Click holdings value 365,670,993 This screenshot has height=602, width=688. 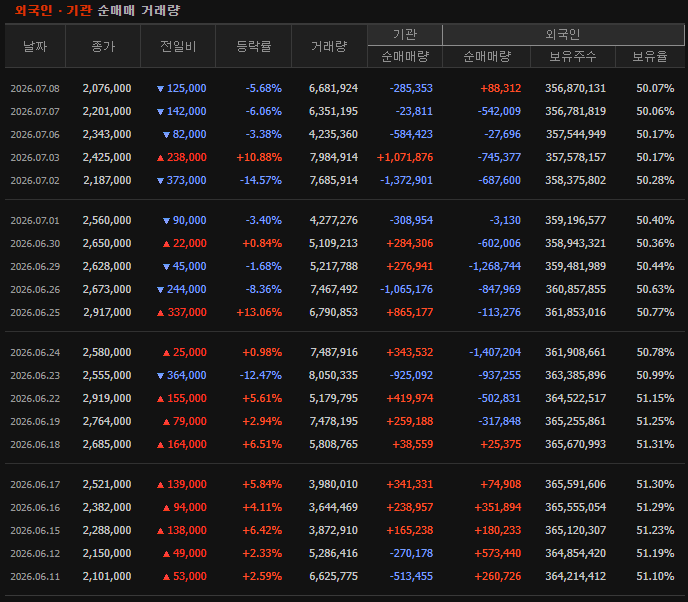coord(575,444)
